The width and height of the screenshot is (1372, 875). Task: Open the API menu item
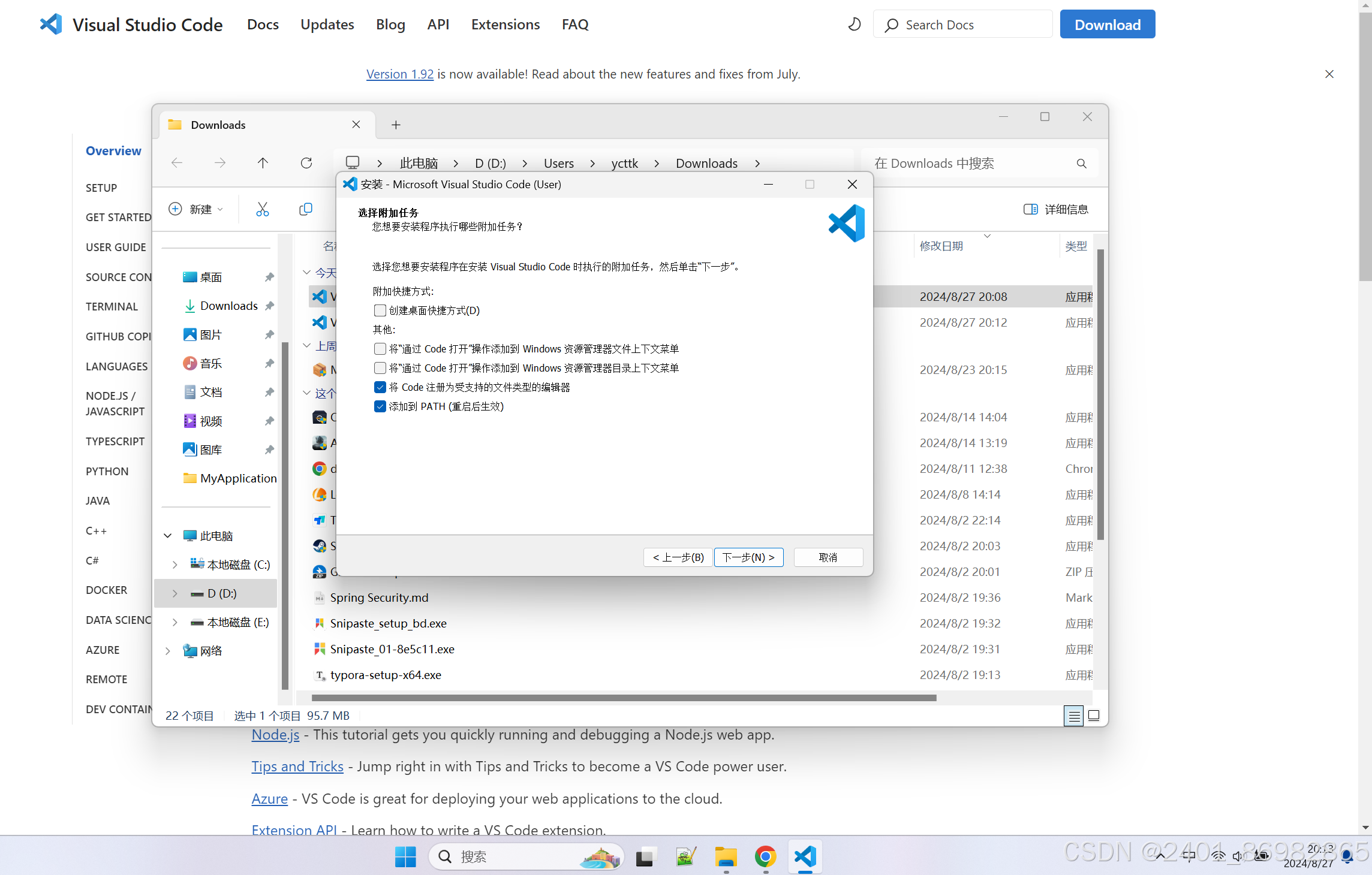click(x=438, y=25)
